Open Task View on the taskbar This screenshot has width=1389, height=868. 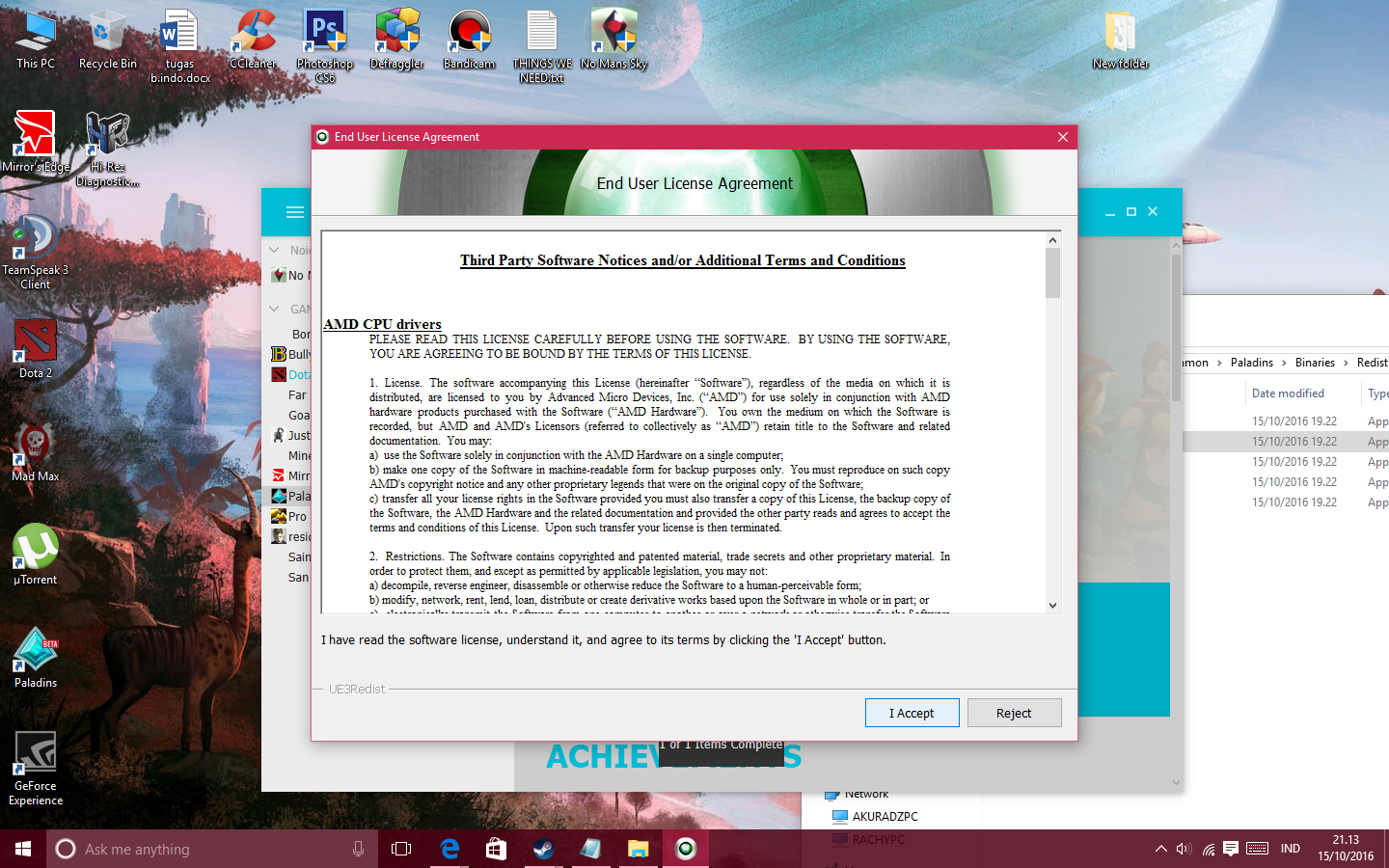coord(401,849)
